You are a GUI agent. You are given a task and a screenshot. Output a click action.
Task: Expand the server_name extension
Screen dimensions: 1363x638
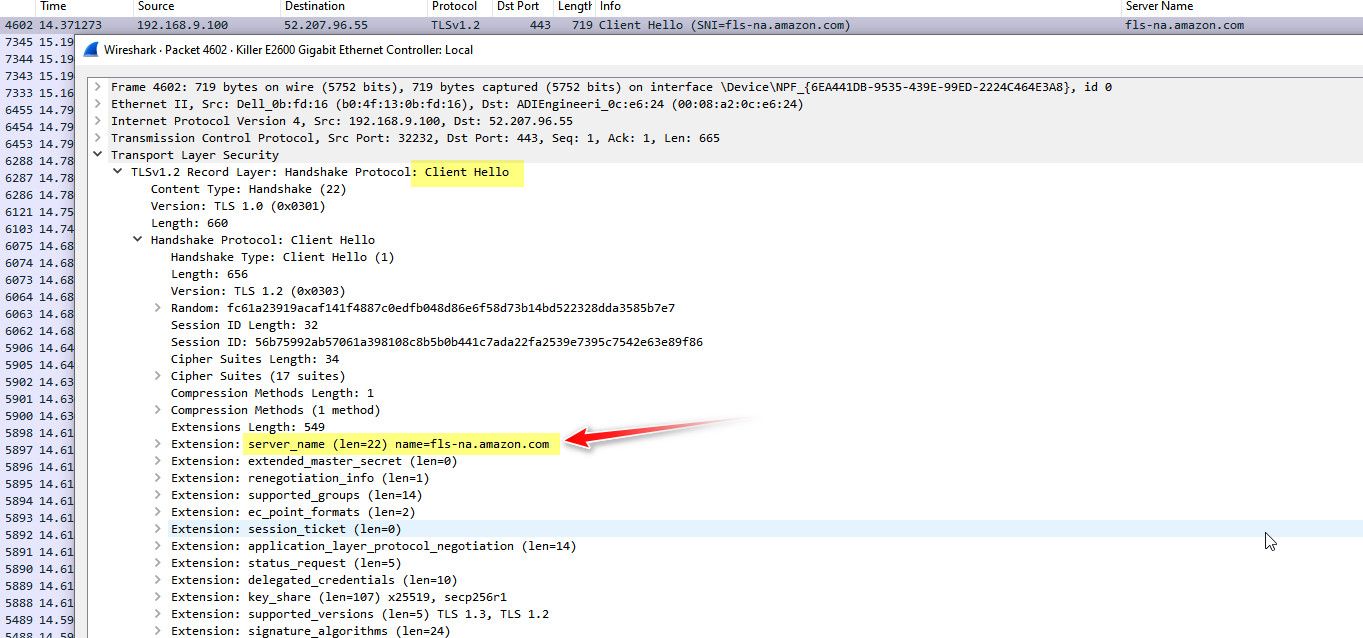[157, 444]
